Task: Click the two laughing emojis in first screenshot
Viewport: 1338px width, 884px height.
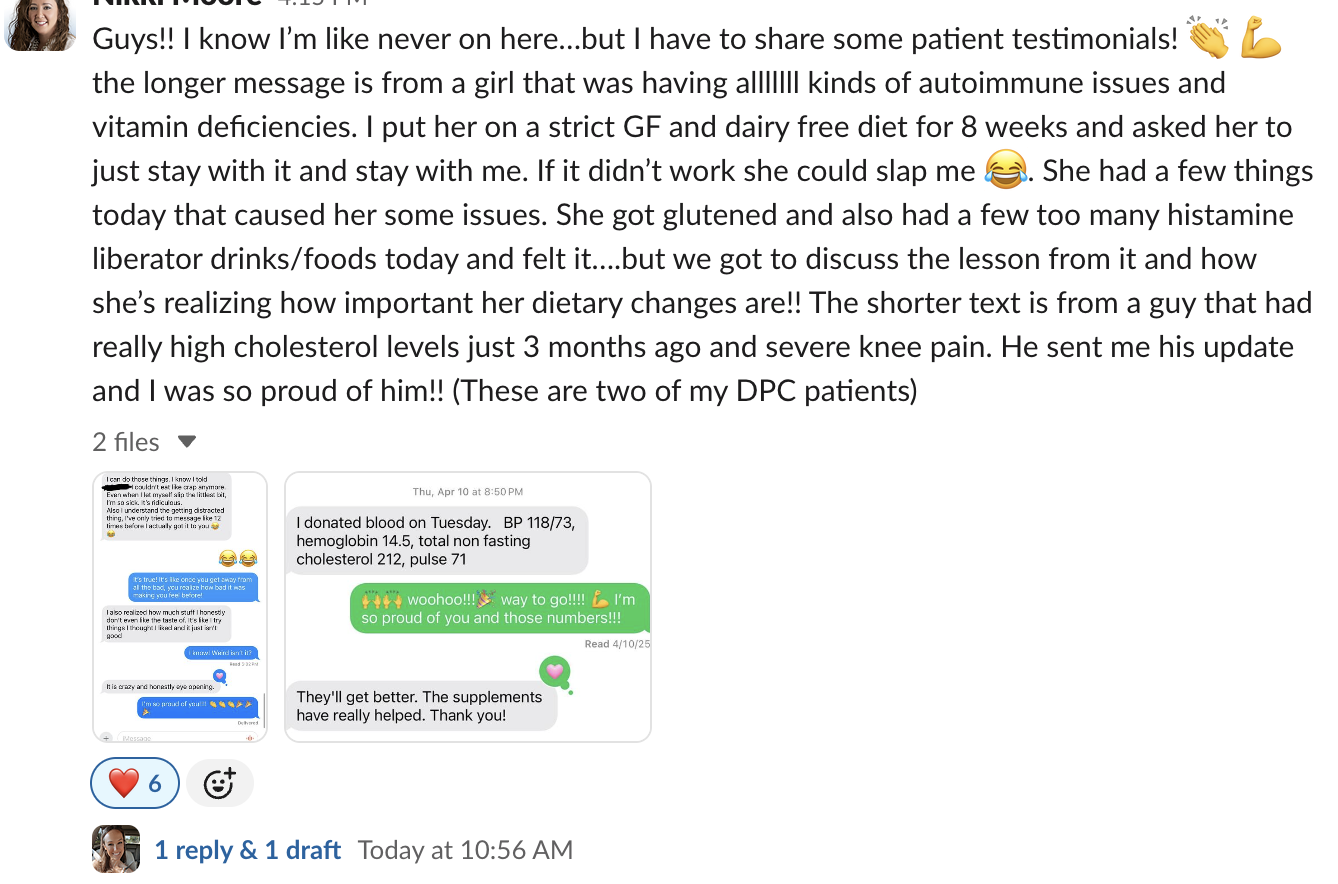Action: pyautogui.click(x=238, y=558)
